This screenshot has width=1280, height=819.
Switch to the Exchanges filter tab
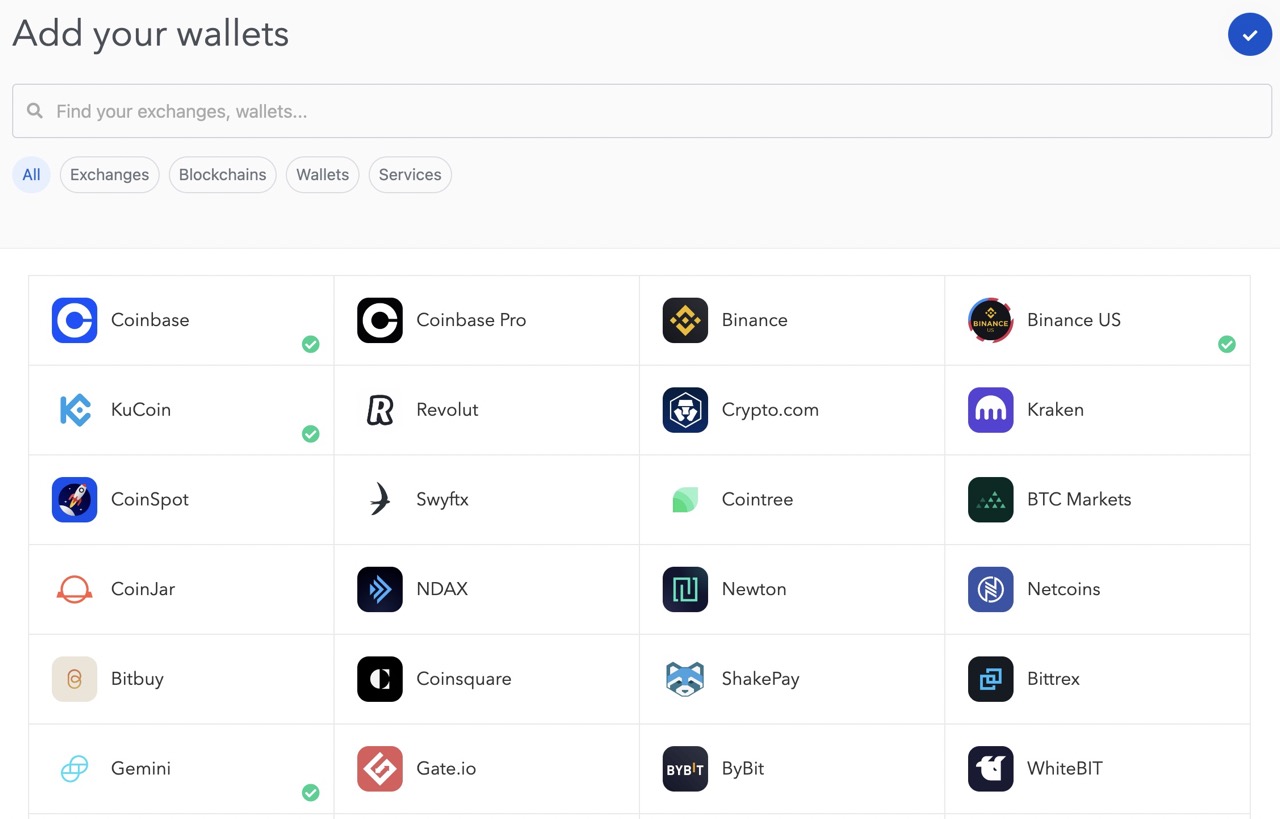(x=109, y=174)
